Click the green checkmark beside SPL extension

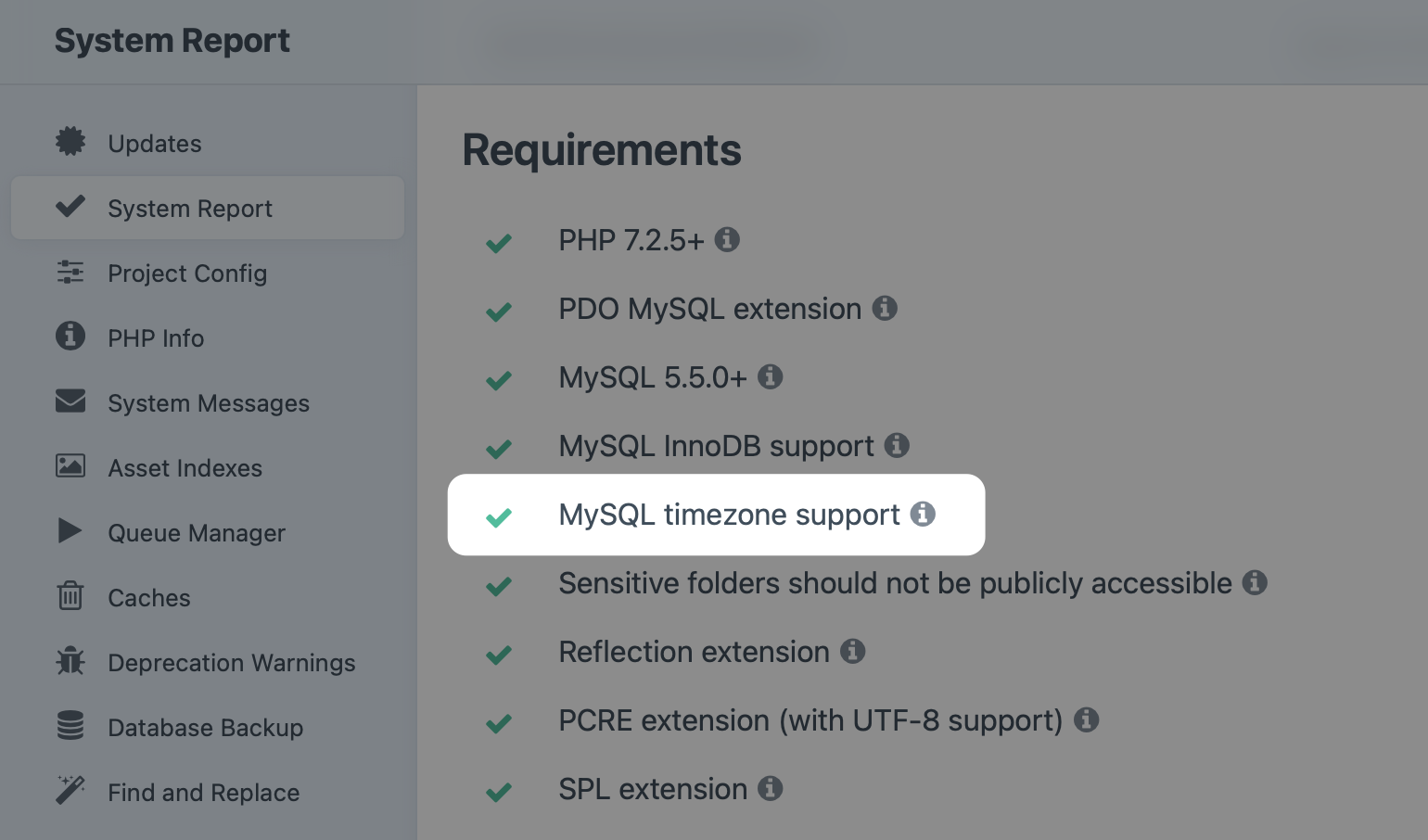[499, 792]
